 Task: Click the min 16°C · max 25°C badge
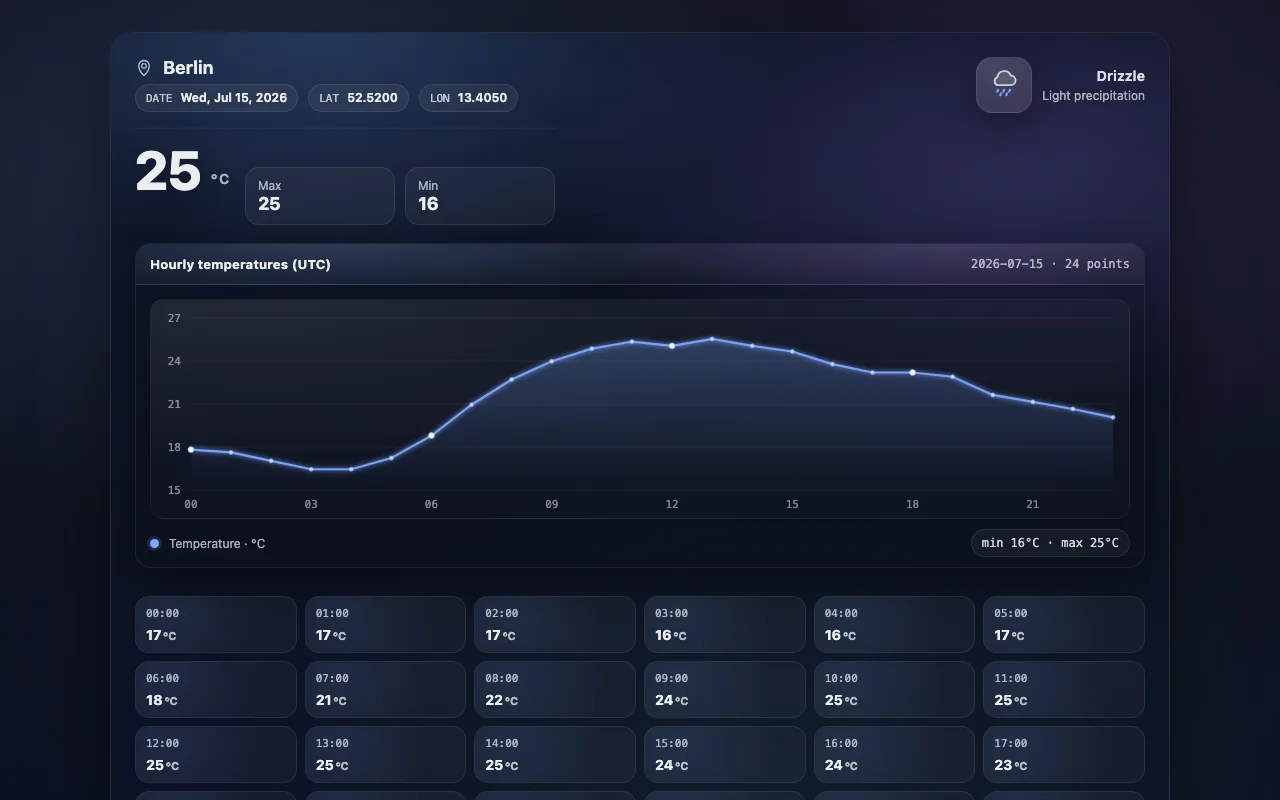[x=1050, y=543]
